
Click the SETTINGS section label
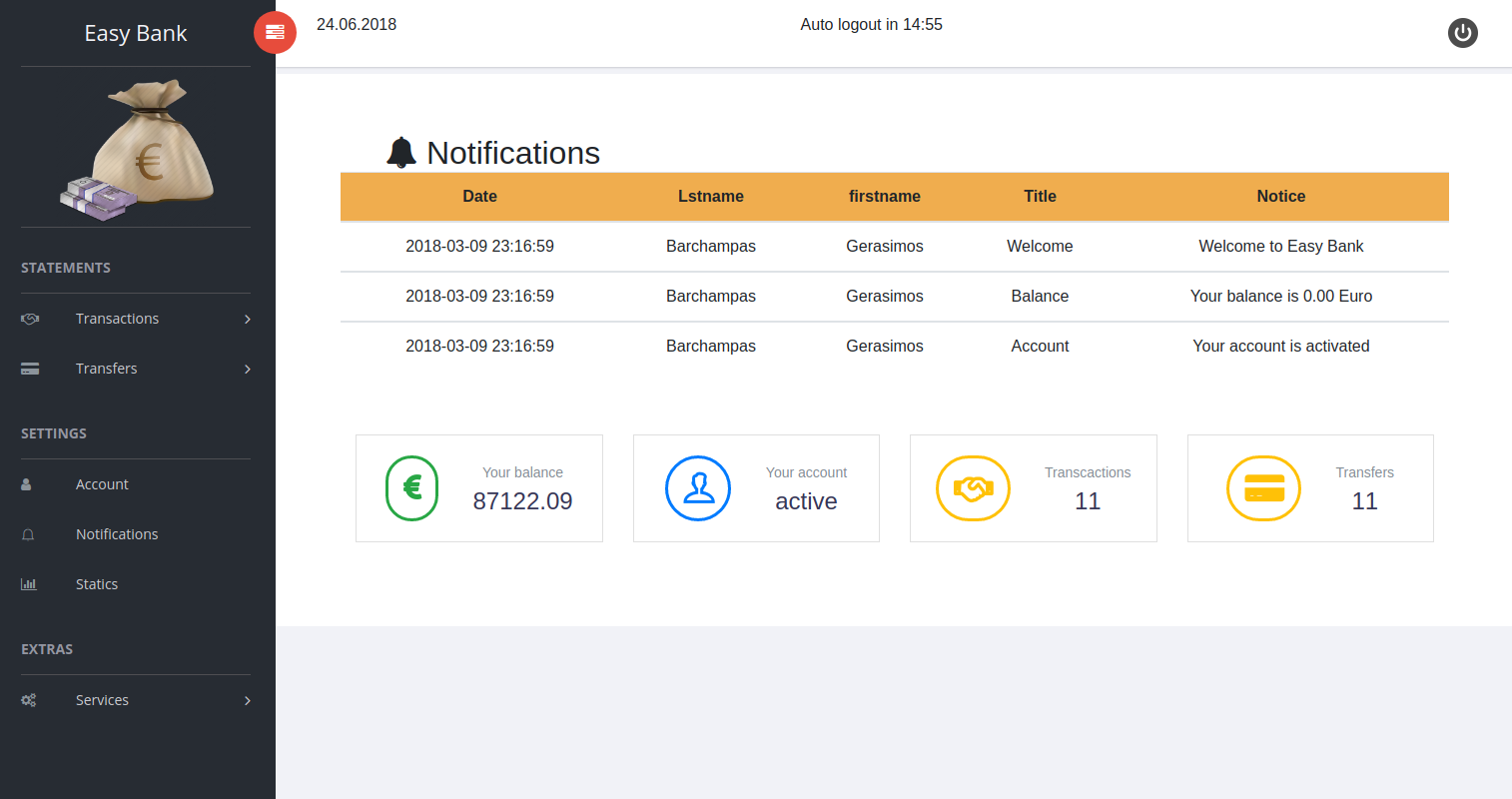pyautogui.click(x=54, y=433)
